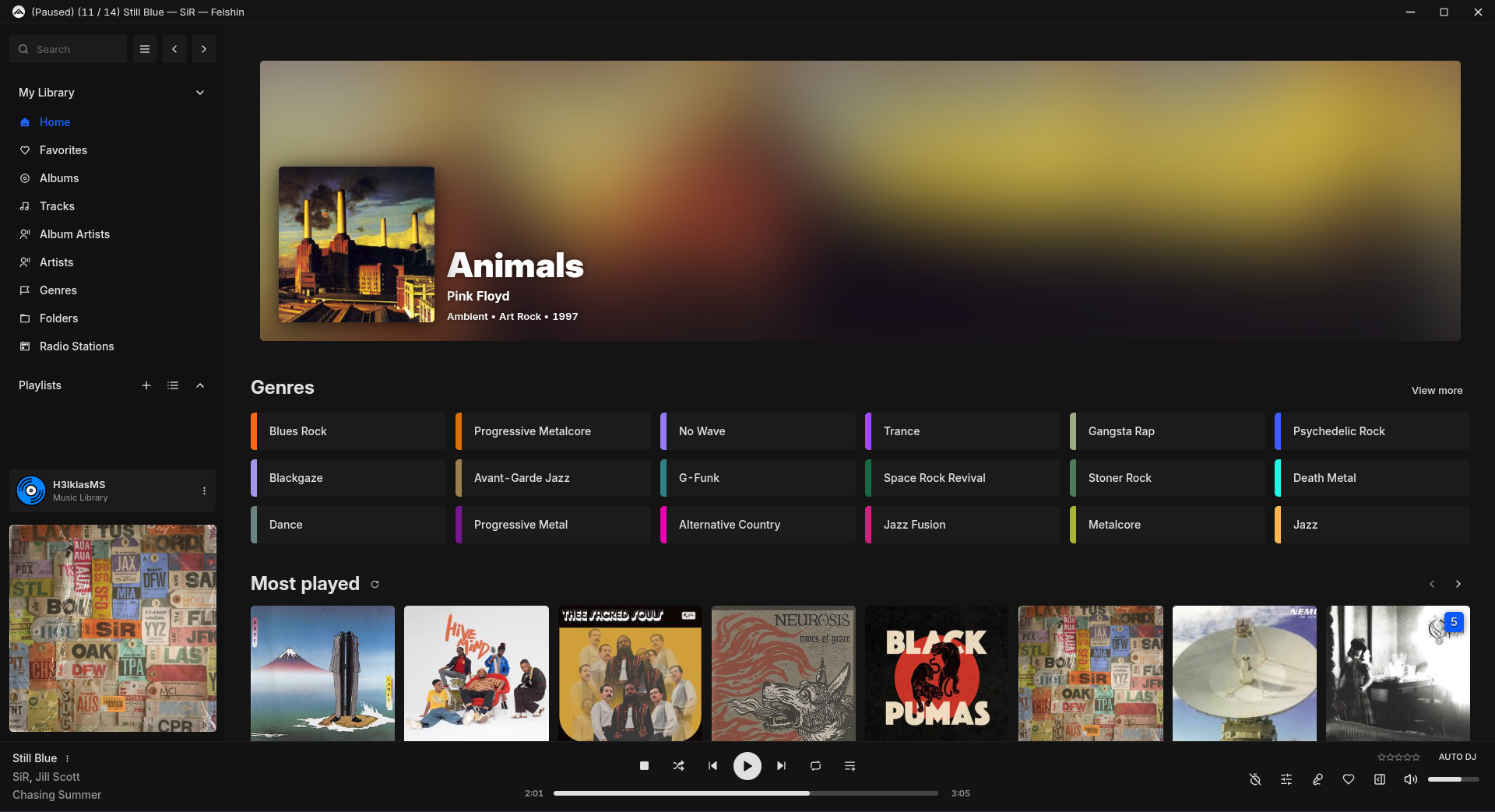Skip to the next track
This screenshot has height=812, width=1495.
[781, 766]
